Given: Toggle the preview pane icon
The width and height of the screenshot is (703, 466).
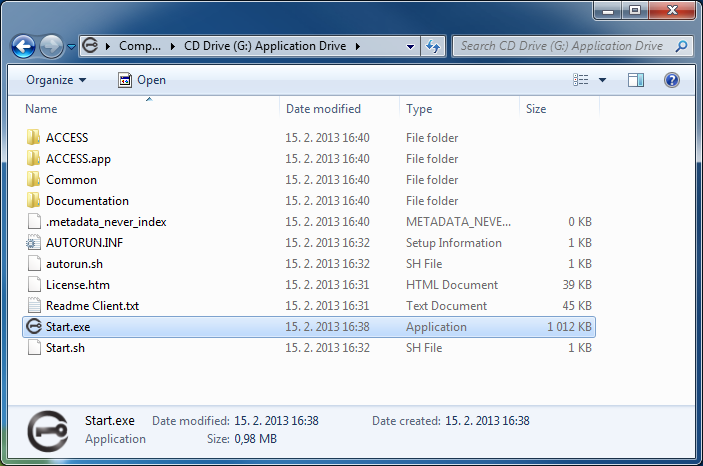Looking at the screenshot, I should [x=636, y=80].
